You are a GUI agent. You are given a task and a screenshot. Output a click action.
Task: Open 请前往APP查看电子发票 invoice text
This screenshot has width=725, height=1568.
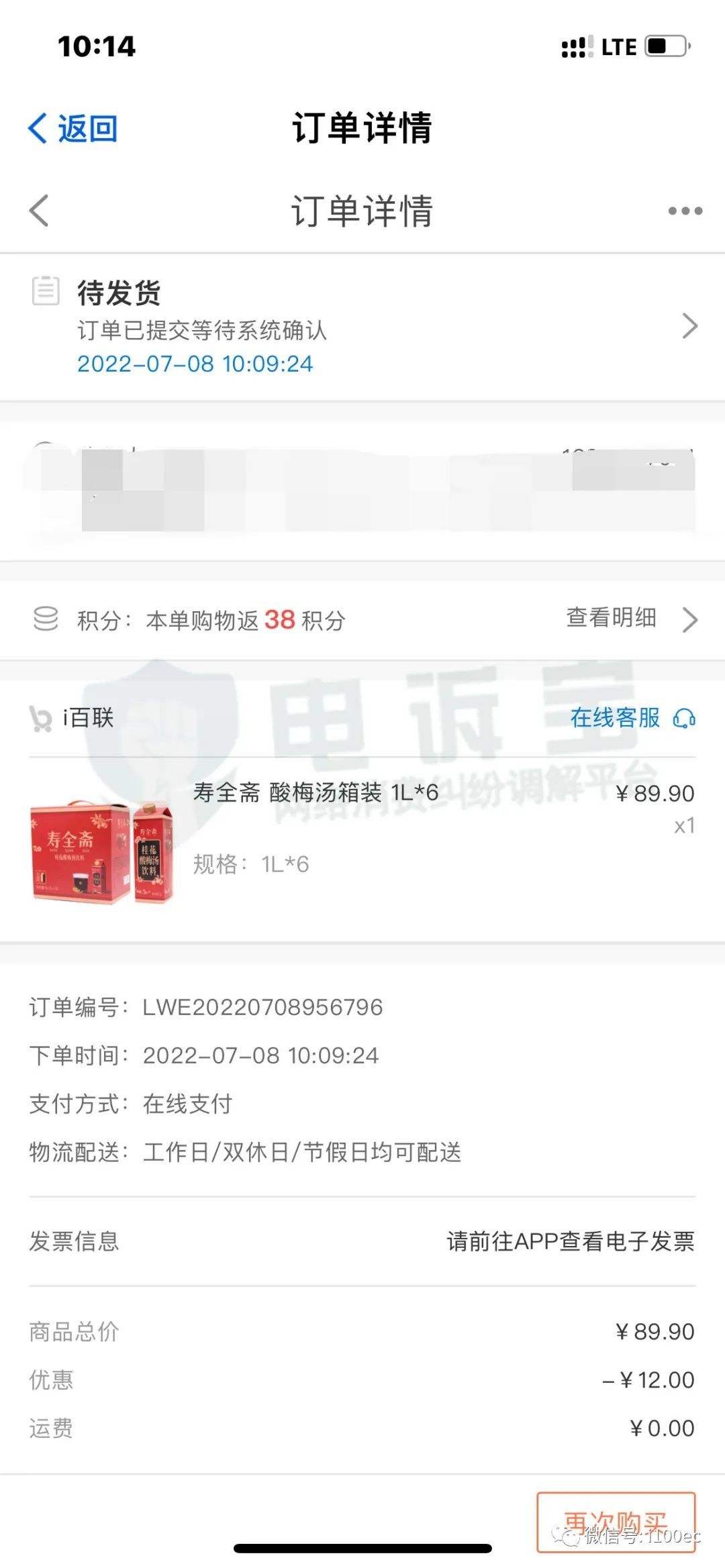571,1241
